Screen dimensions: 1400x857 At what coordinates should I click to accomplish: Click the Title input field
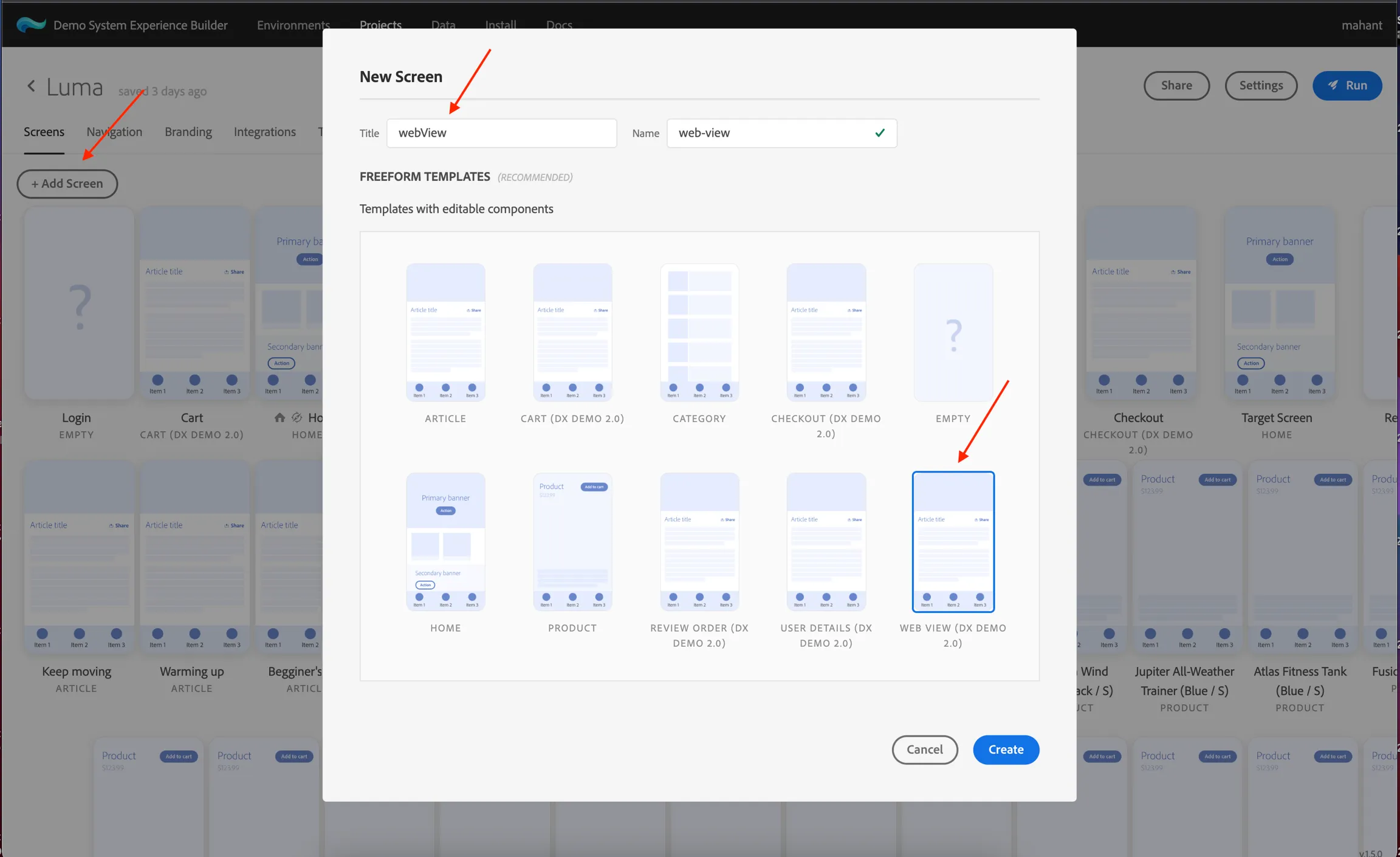[x=501, y=133]
